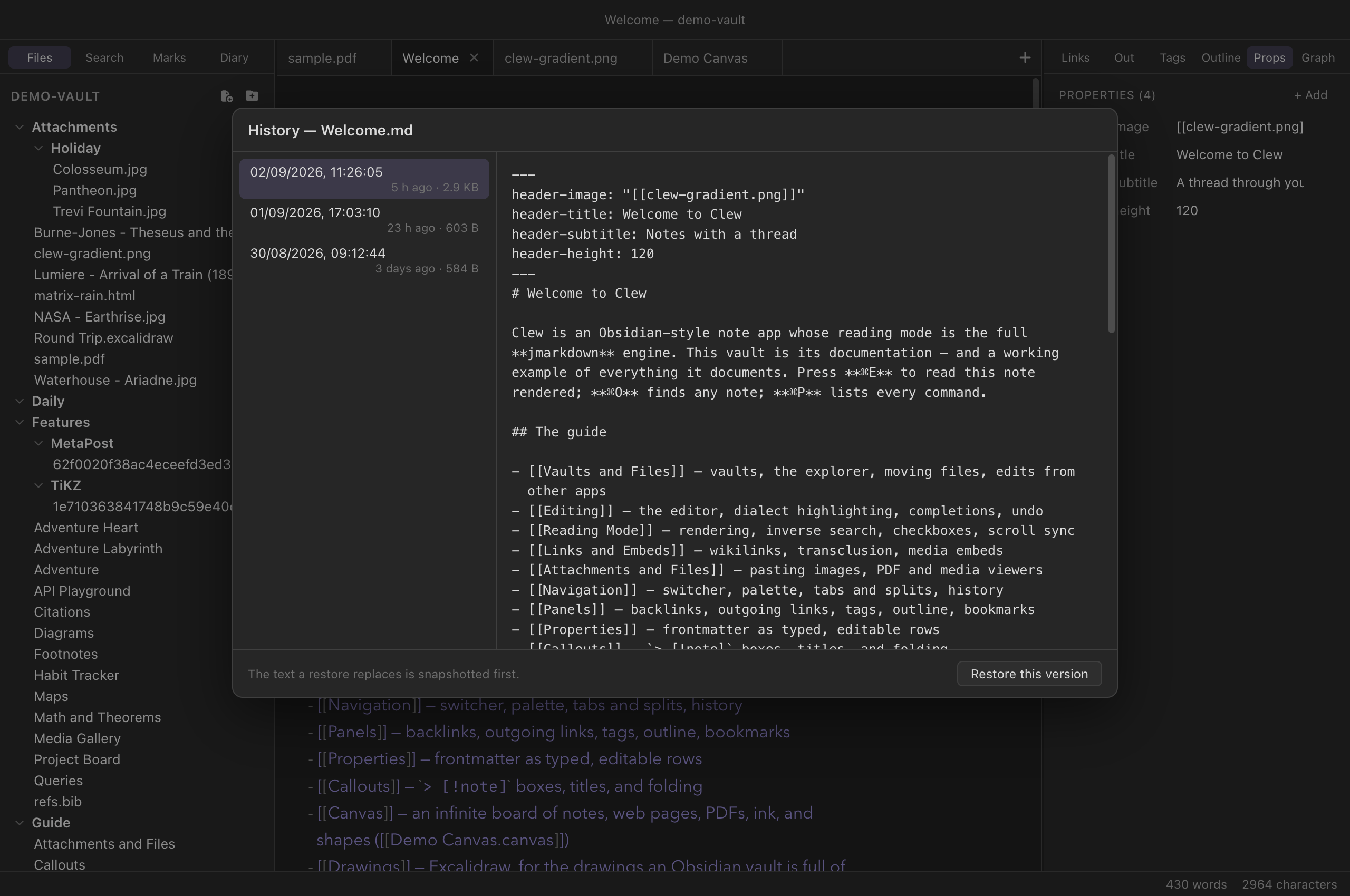Open the Diagrams note
Image resolution: width=1350 pixels, height=896 pixels.
coord(63,634)
